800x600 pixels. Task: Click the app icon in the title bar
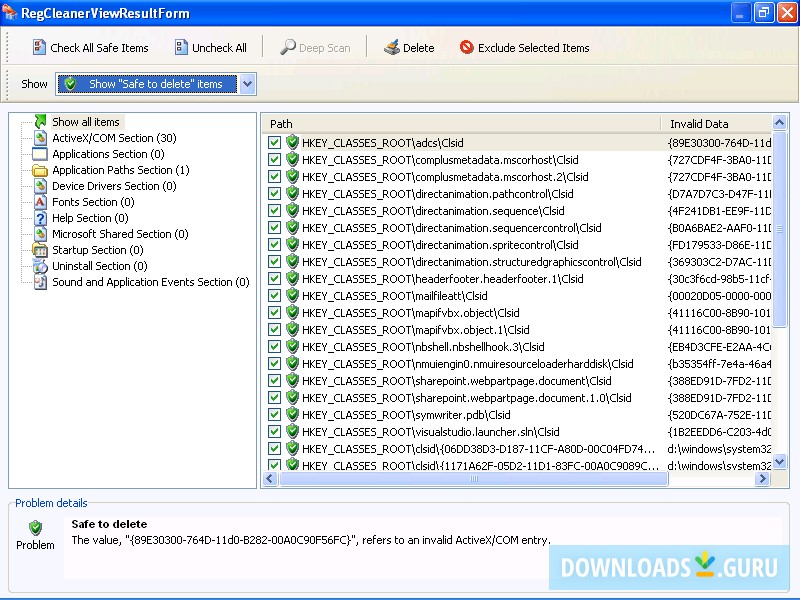9,12
